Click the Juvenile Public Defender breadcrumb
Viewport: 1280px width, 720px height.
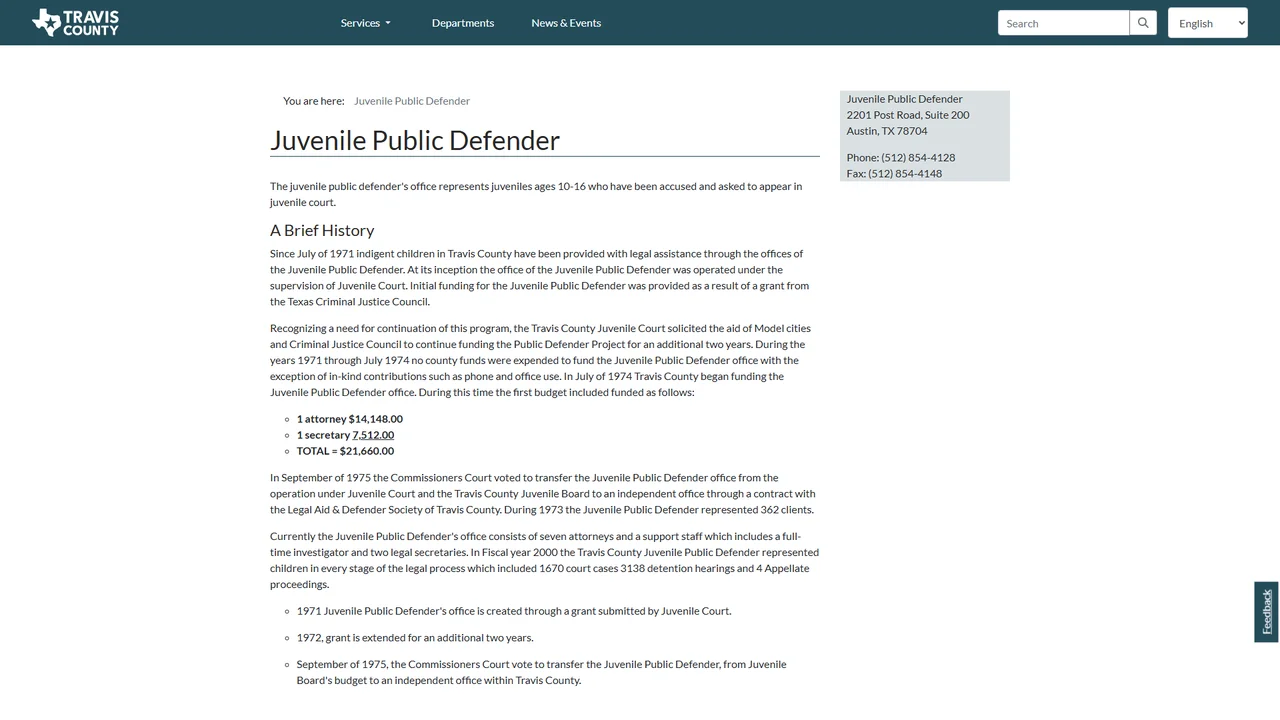pos(412,101)
